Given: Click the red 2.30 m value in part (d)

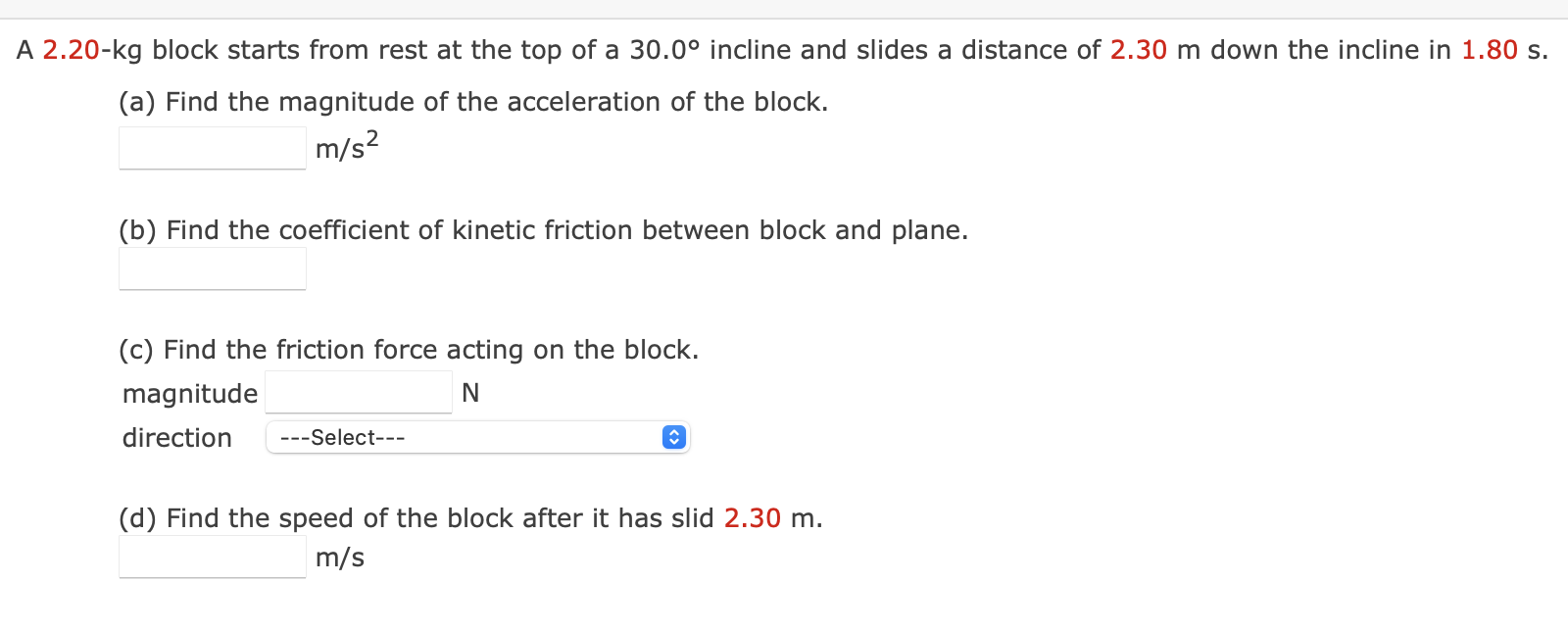Looking at the screenshot, I should tap(753, 518).
